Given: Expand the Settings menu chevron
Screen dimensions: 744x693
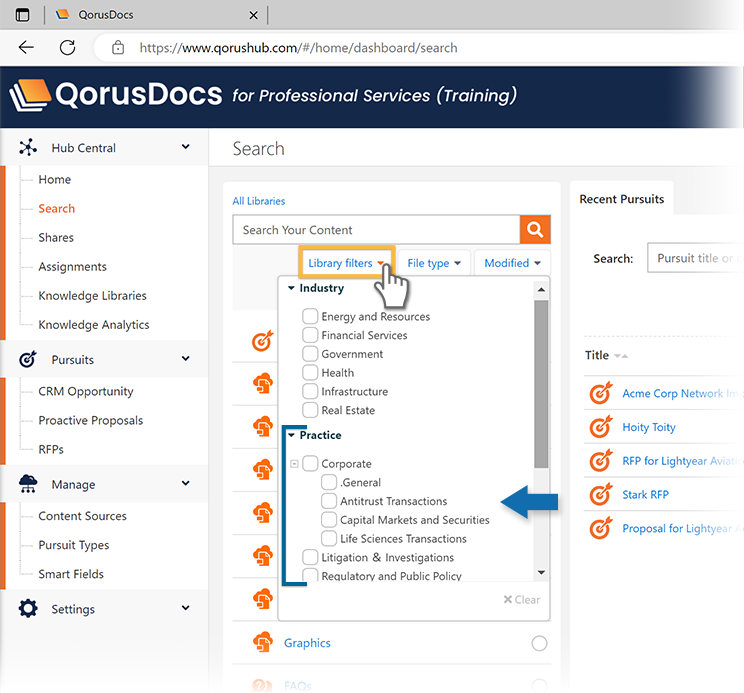Looking at the screenshot, I should [x=186, y=608].
